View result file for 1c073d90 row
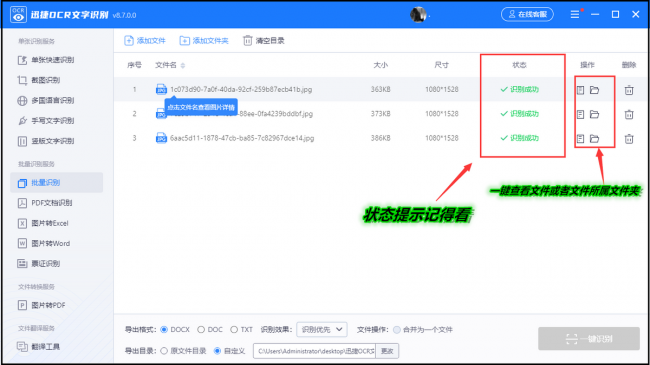 (580, 90)
